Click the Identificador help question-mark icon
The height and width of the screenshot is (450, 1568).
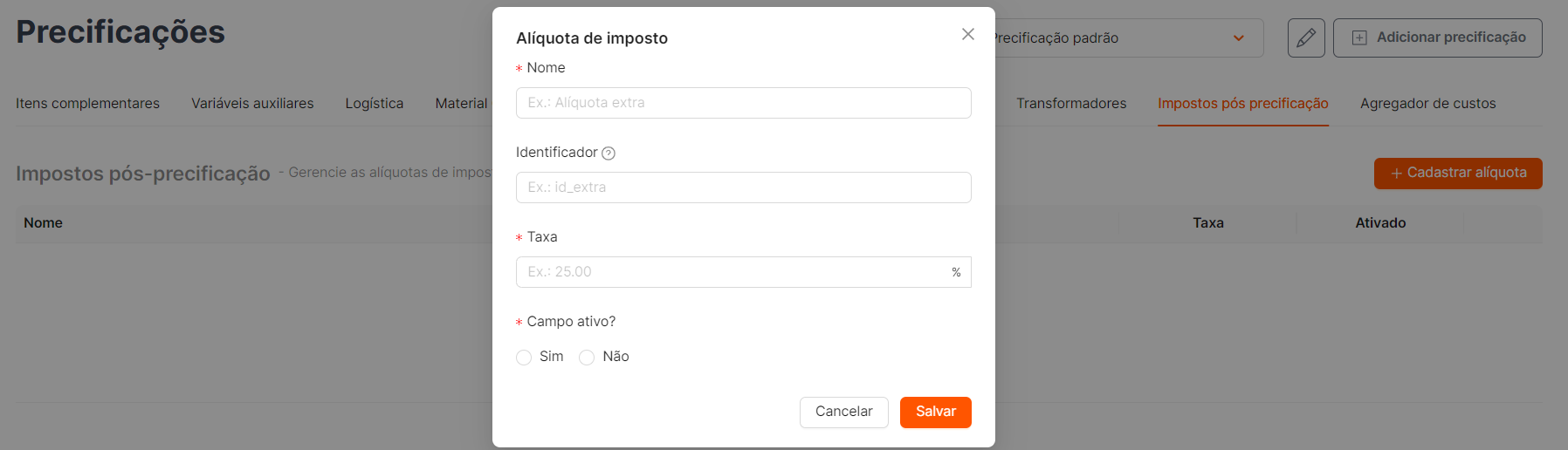(609, 153)
